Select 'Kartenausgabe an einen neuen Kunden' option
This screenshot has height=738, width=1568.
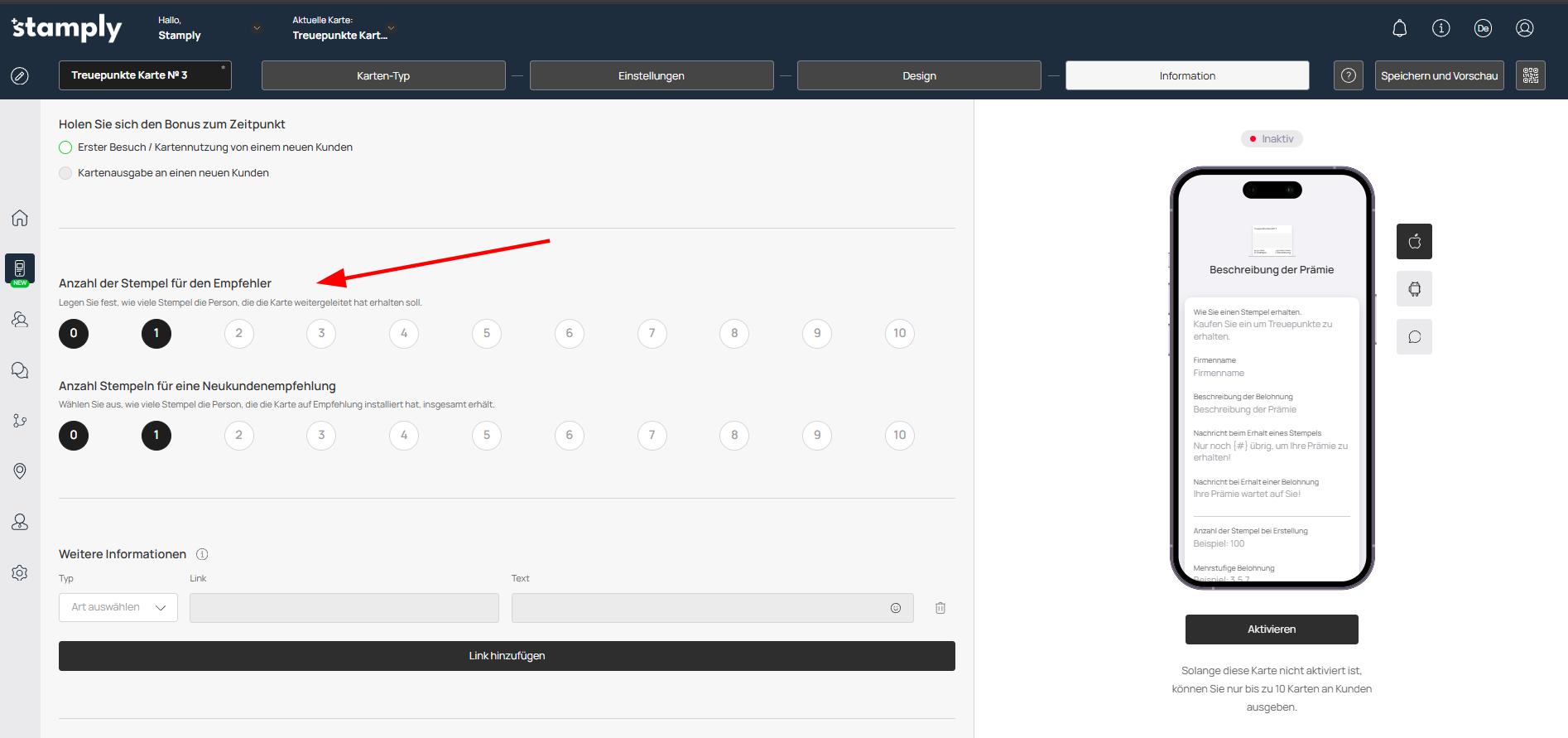pos(65,173)
